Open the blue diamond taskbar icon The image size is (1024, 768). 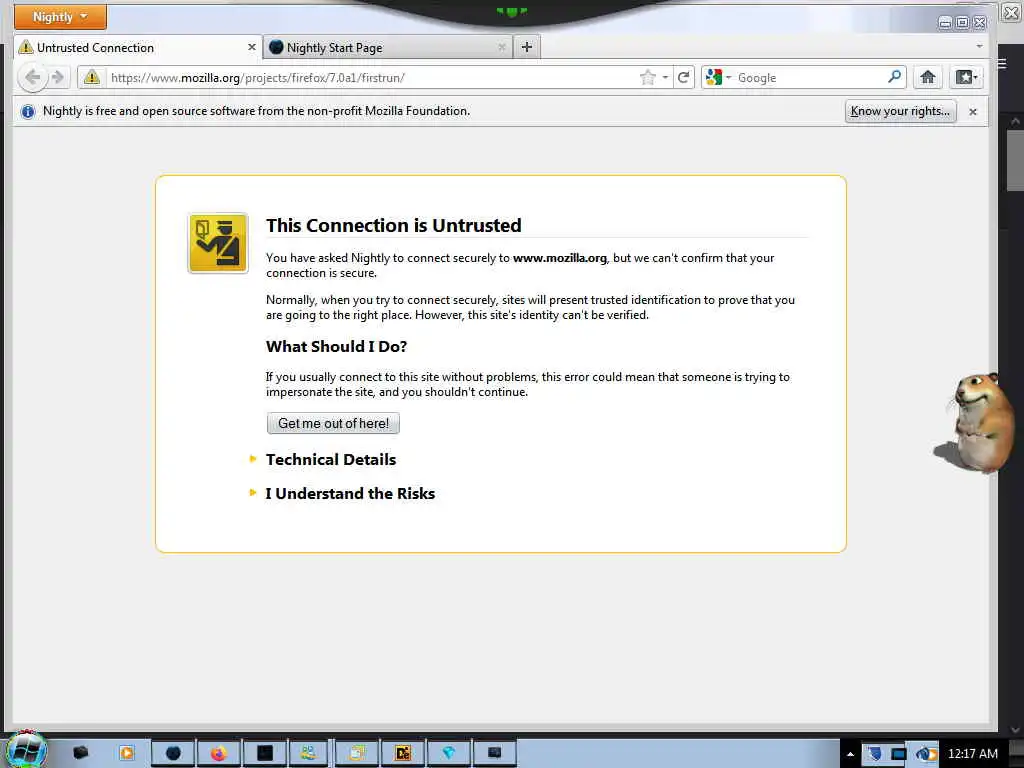click(449, 753)
